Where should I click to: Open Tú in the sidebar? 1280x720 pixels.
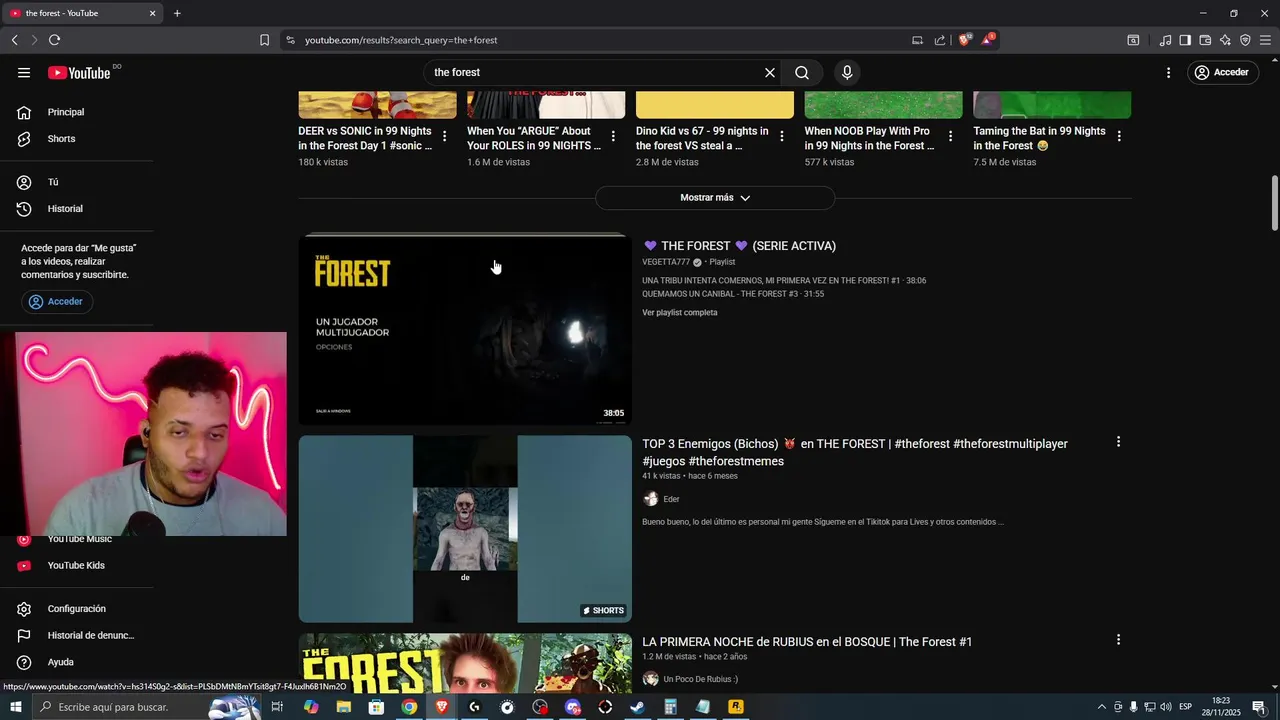(x=53, y=182)
